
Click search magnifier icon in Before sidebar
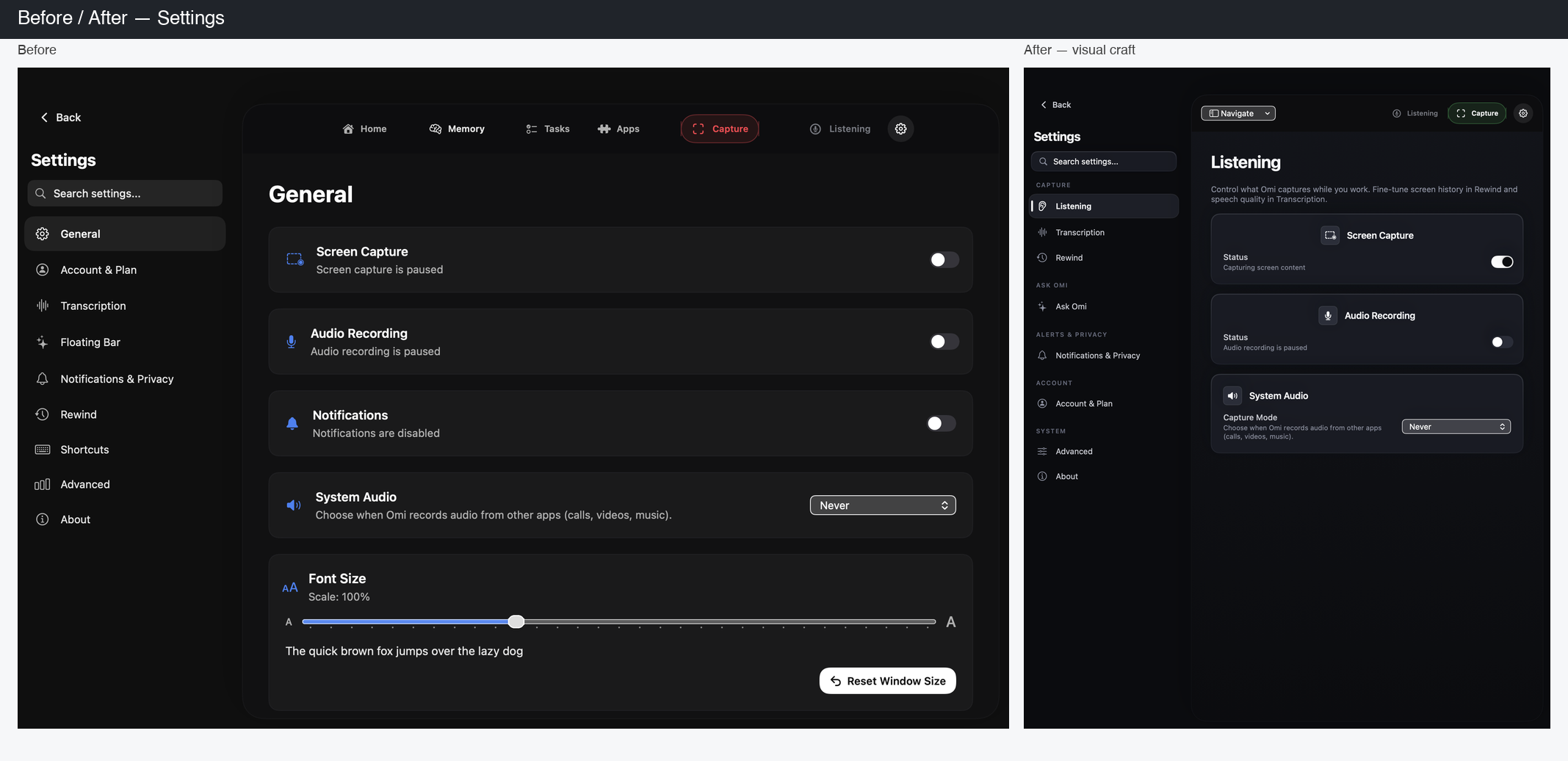tap(40, 193)
